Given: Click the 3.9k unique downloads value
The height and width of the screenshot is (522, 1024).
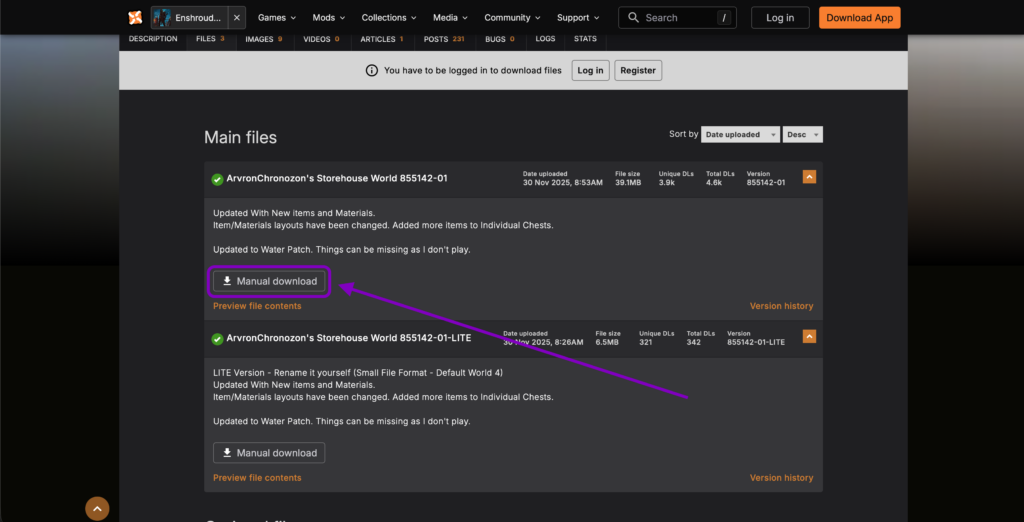Looking at the screenshot, I should point(667,183).
